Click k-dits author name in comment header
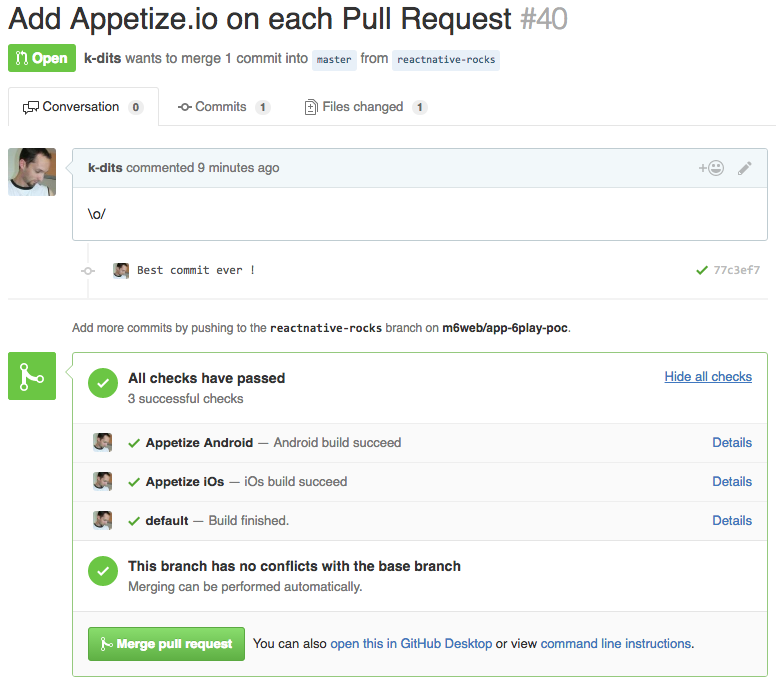 tap(105, 168)
